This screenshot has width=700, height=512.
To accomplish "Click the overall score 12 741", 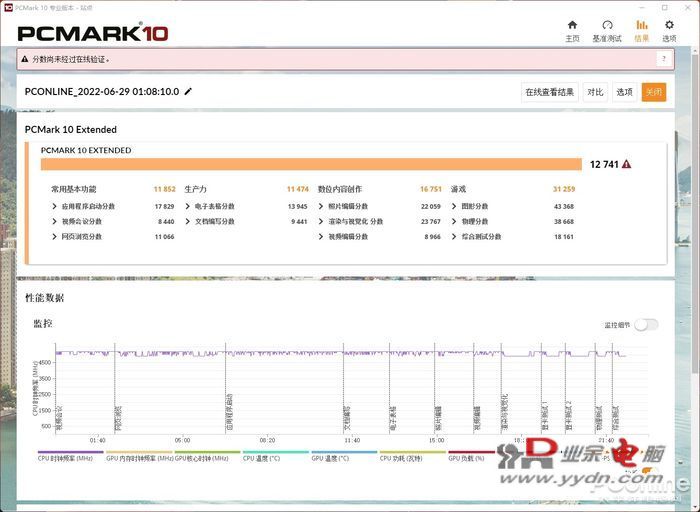I will [x=604, y=164].
